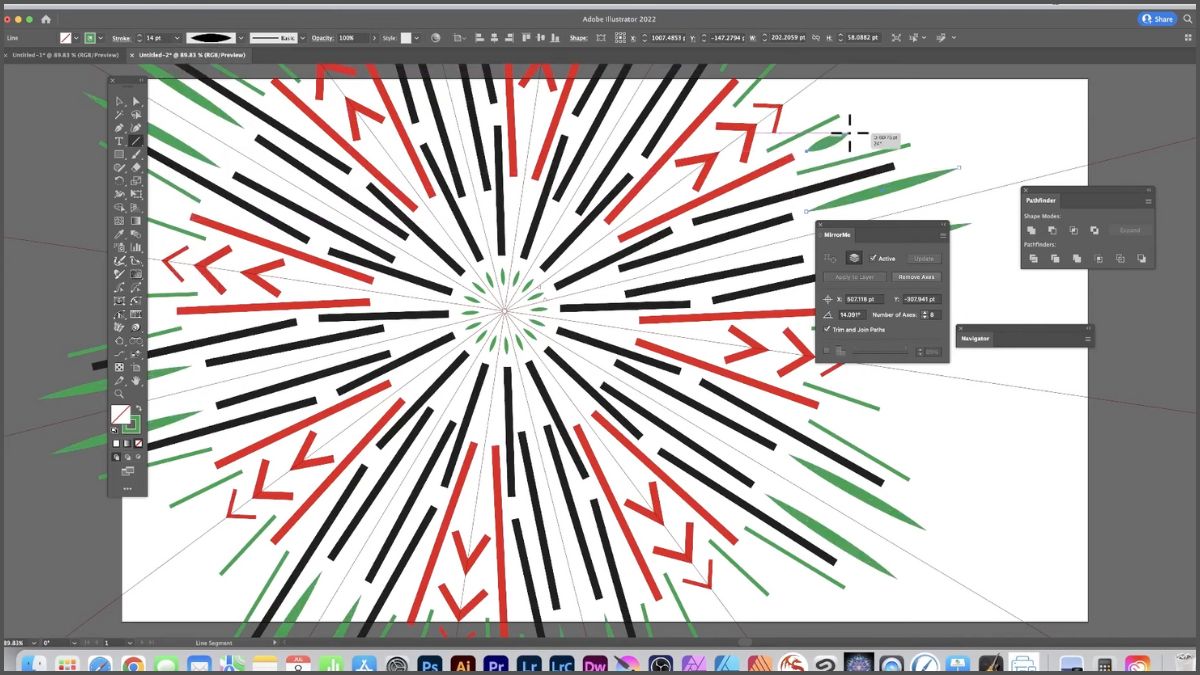The image size is (1200, 675).
Task: Expand the Opacity value dropdown
Action: [374, 37]
